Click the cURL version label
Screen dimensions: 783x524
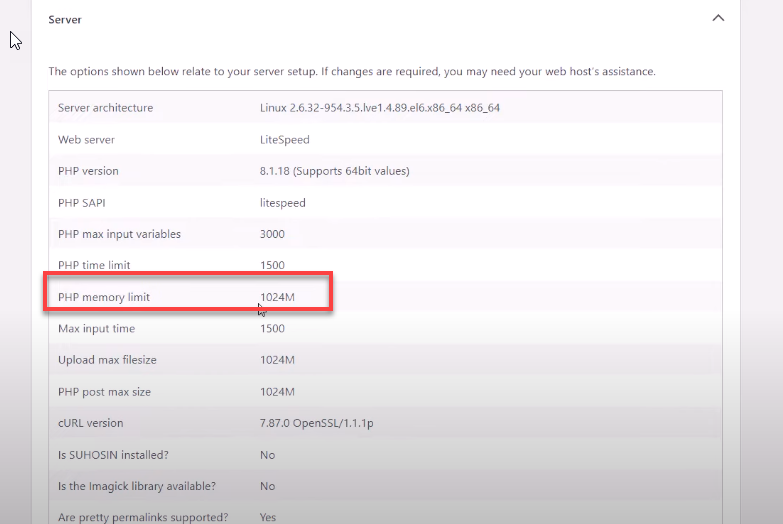(x=90, y=423)
